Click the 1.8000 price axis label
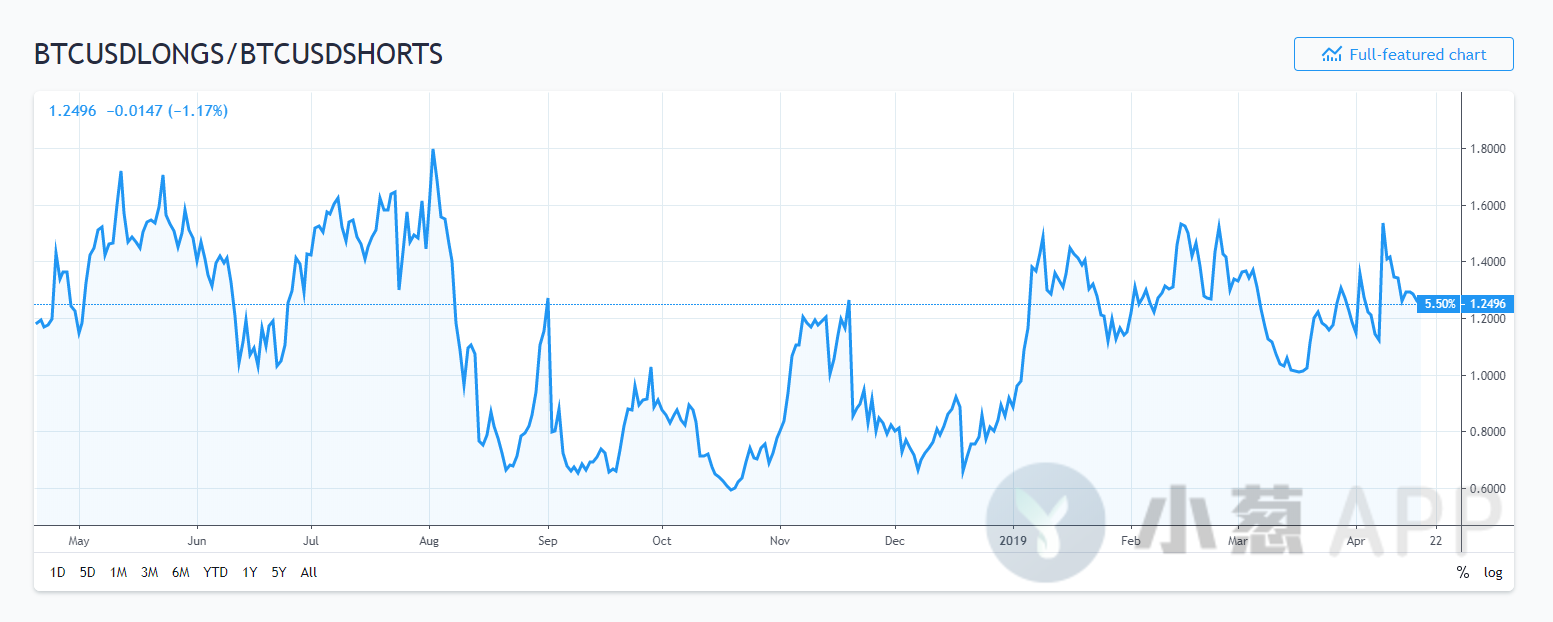1553x622 pixels. 1487,149
